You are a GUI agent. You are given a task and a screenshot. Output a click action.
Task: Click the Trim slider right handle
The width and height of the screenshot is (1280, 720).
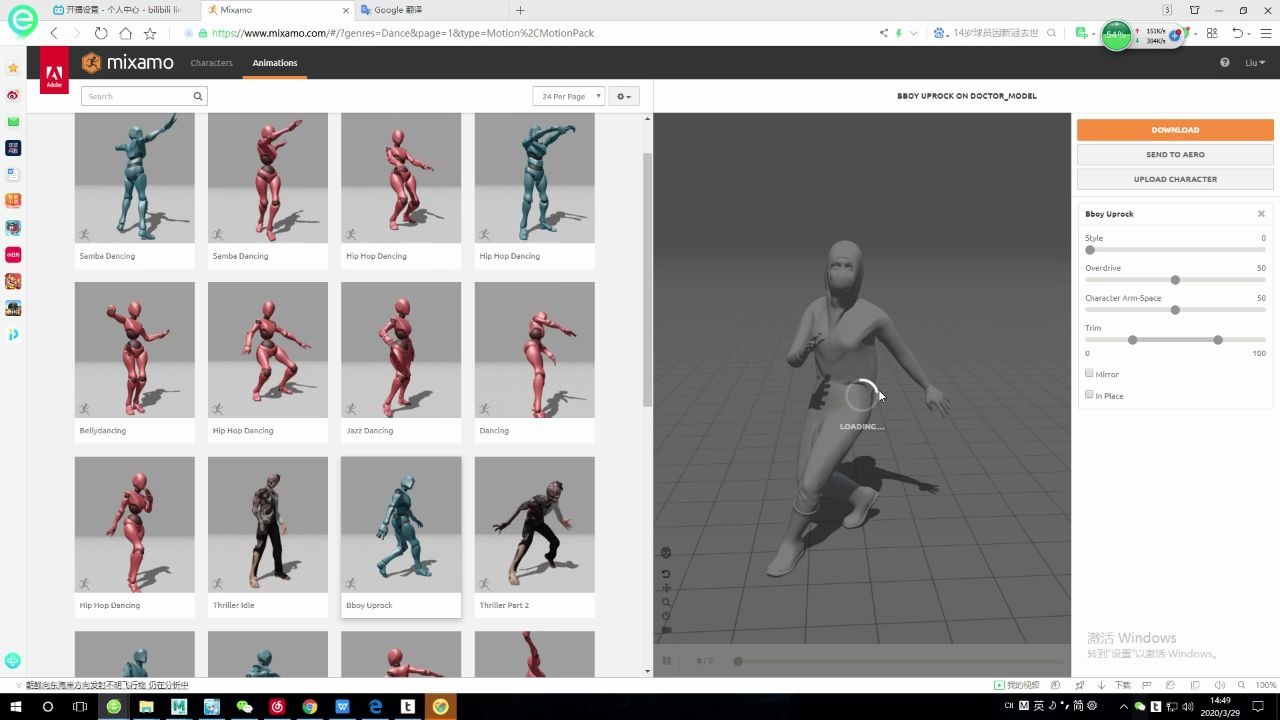(x=1217, y=340)
